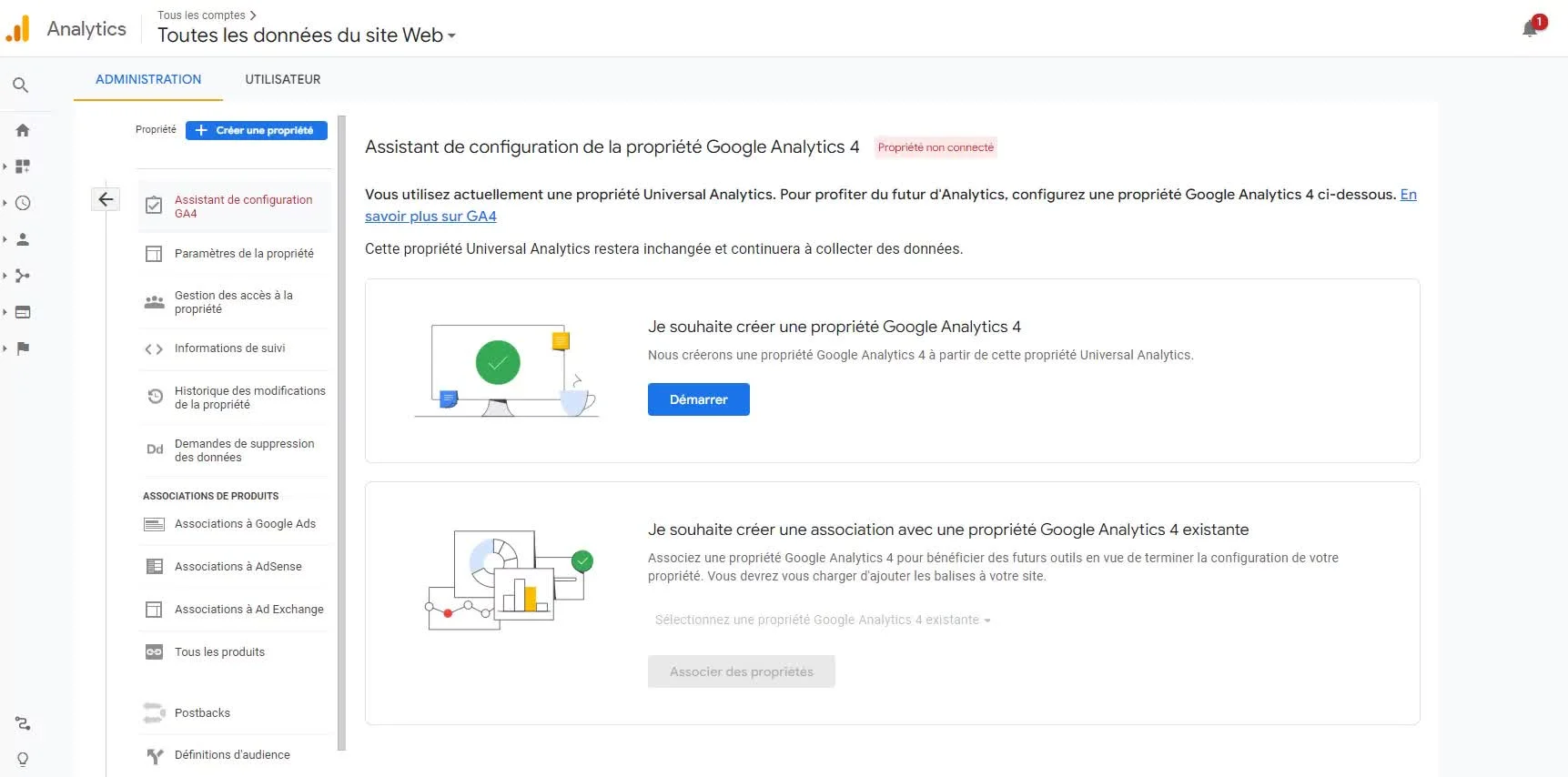Click the search magnifier icon
The height and width of the screenshot is (777, 1568).
click(21, 86)
